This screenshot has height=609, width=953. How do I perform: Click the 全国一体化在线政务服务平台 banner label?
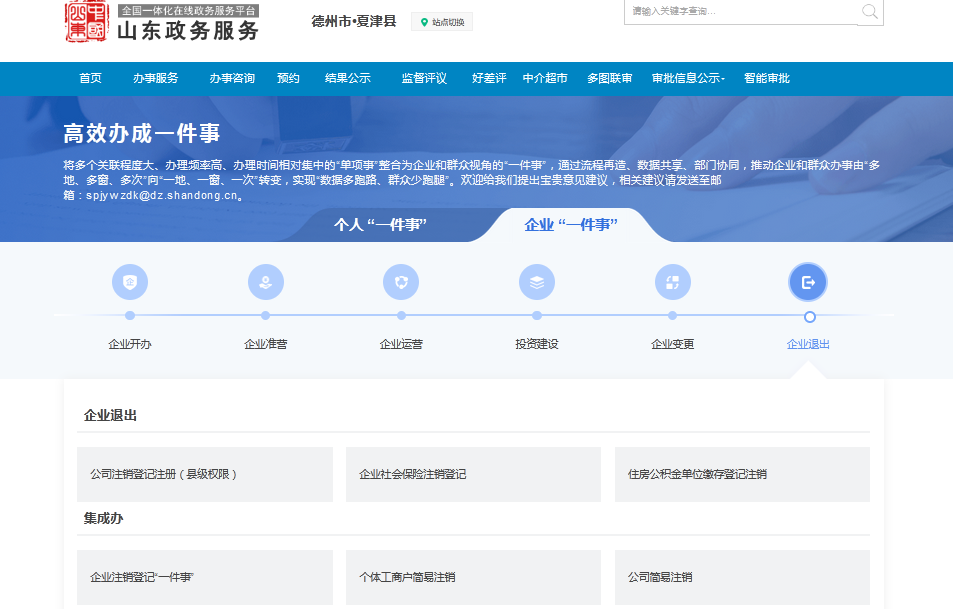189,10
